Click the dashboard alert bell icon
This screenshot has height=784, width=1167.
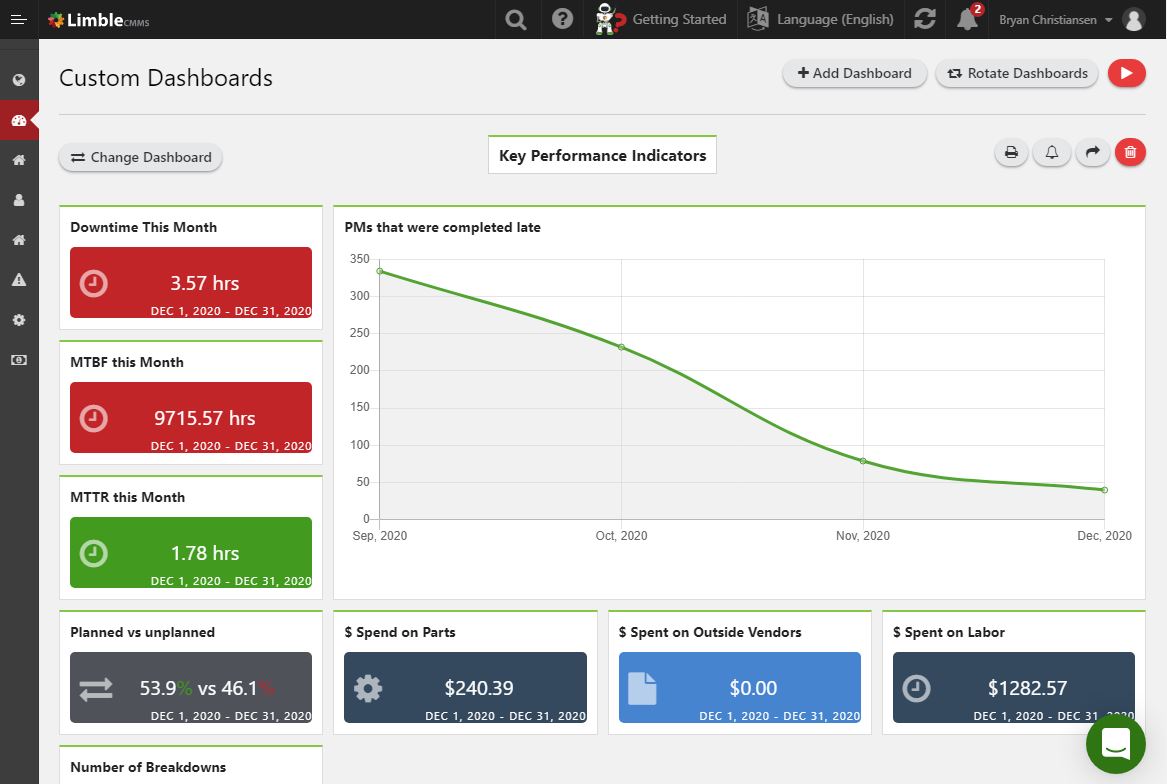pyautogui.click(x=1051, y=152)
